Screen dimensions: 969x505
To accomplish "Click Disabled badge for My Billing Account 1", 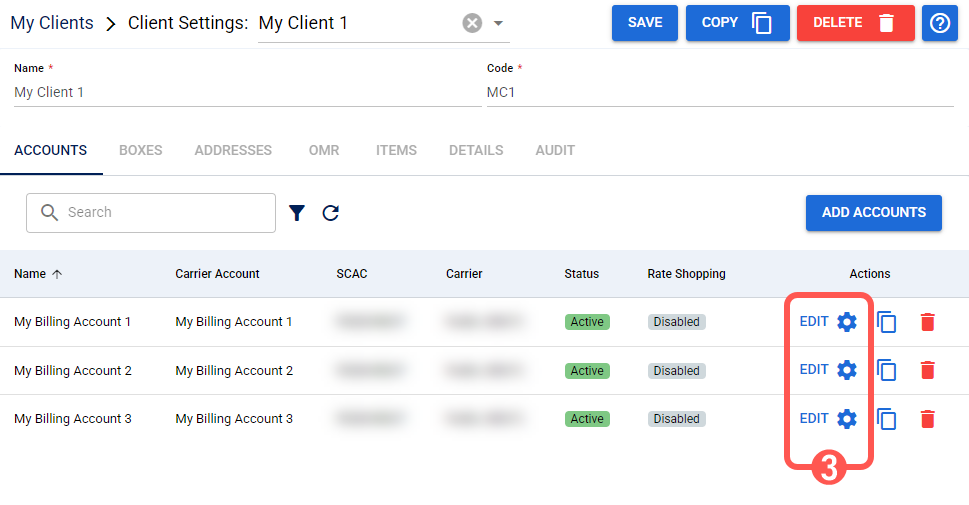I will point(677,322).
